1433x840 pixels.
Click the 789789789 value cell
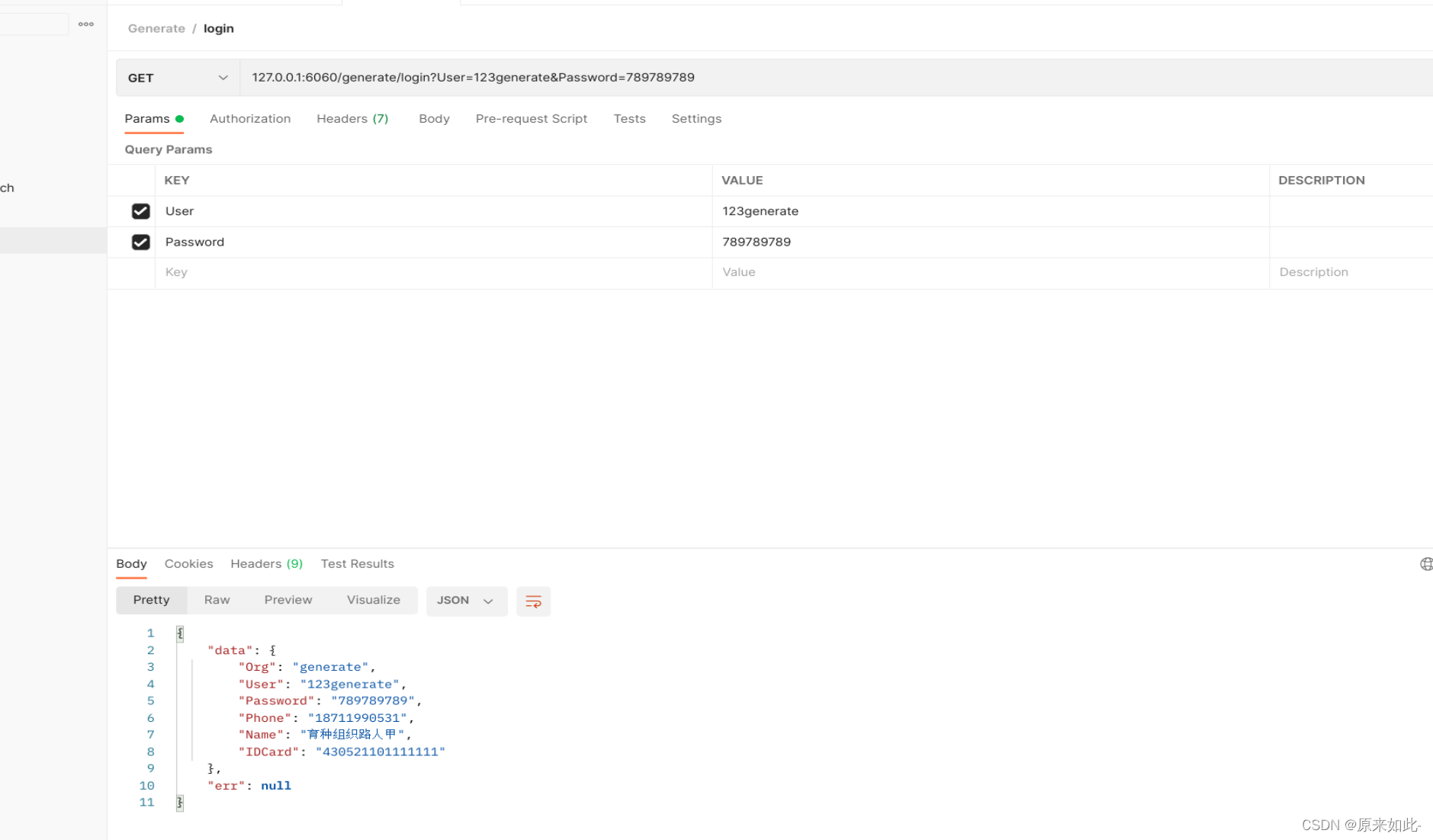[x=991, y=242]
